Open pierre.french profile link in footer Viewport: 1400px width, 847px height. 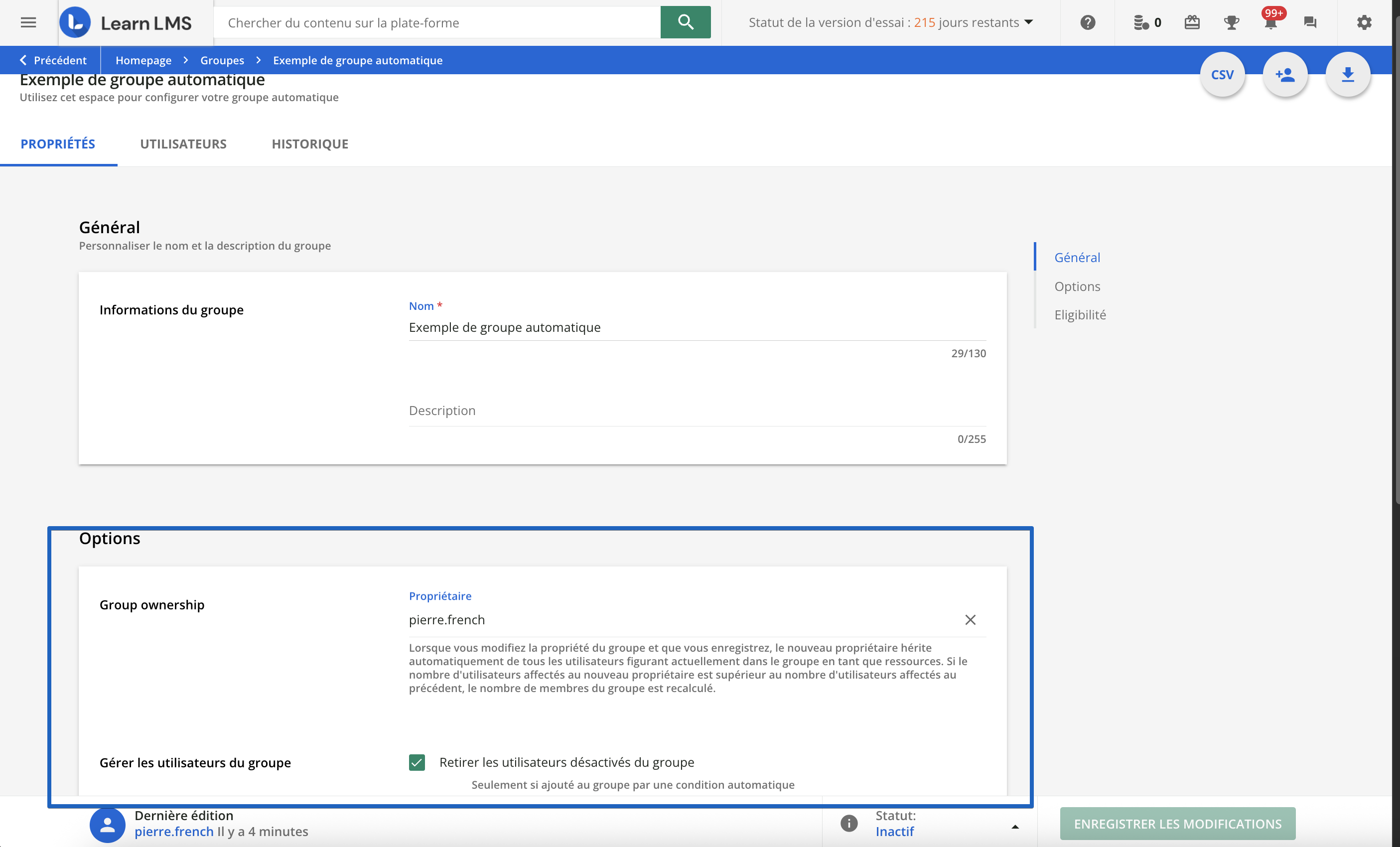click(x=174, y=832)
